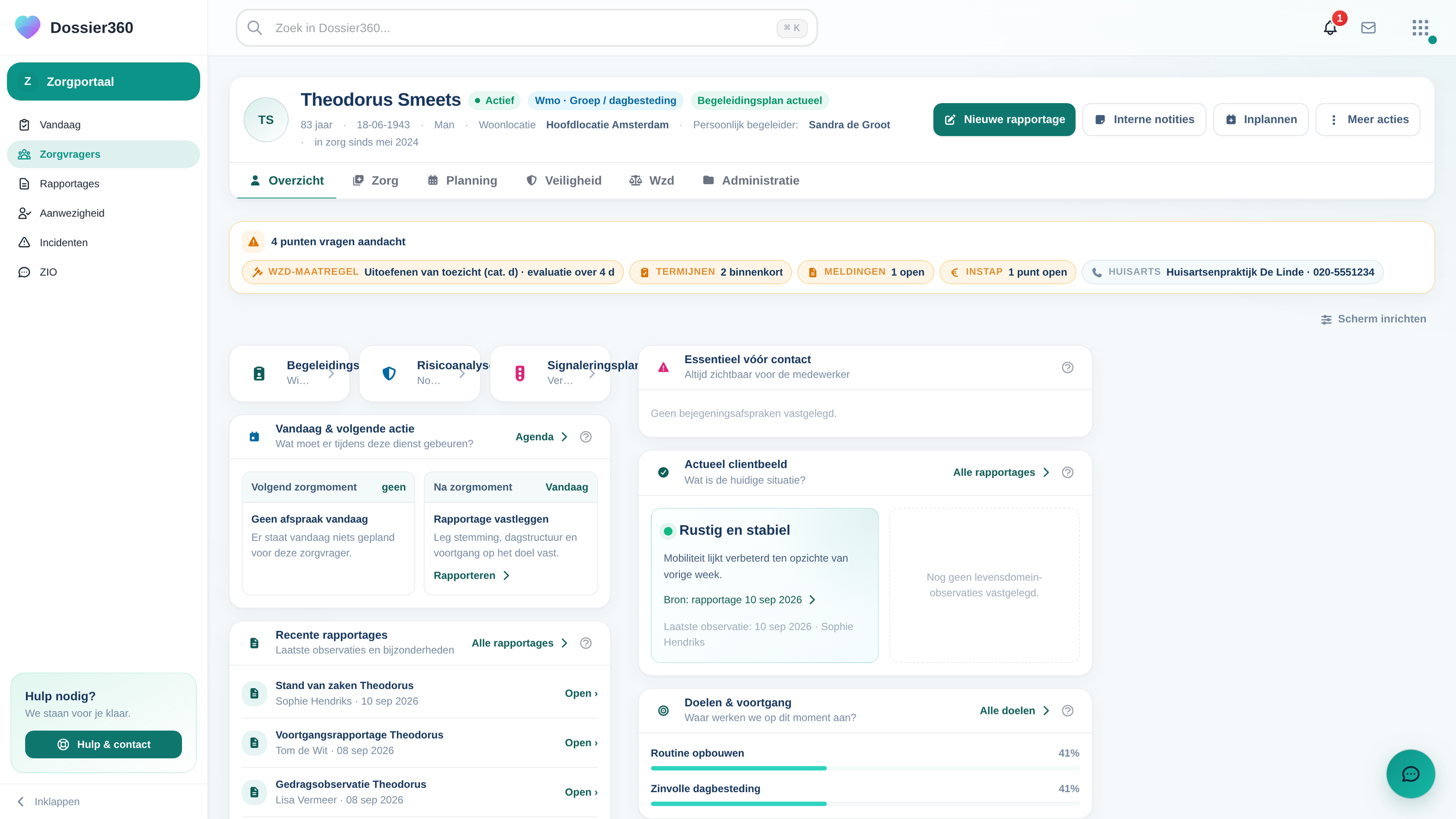Open the Administratie tab

pyautogui.click(x=751, y=180)
